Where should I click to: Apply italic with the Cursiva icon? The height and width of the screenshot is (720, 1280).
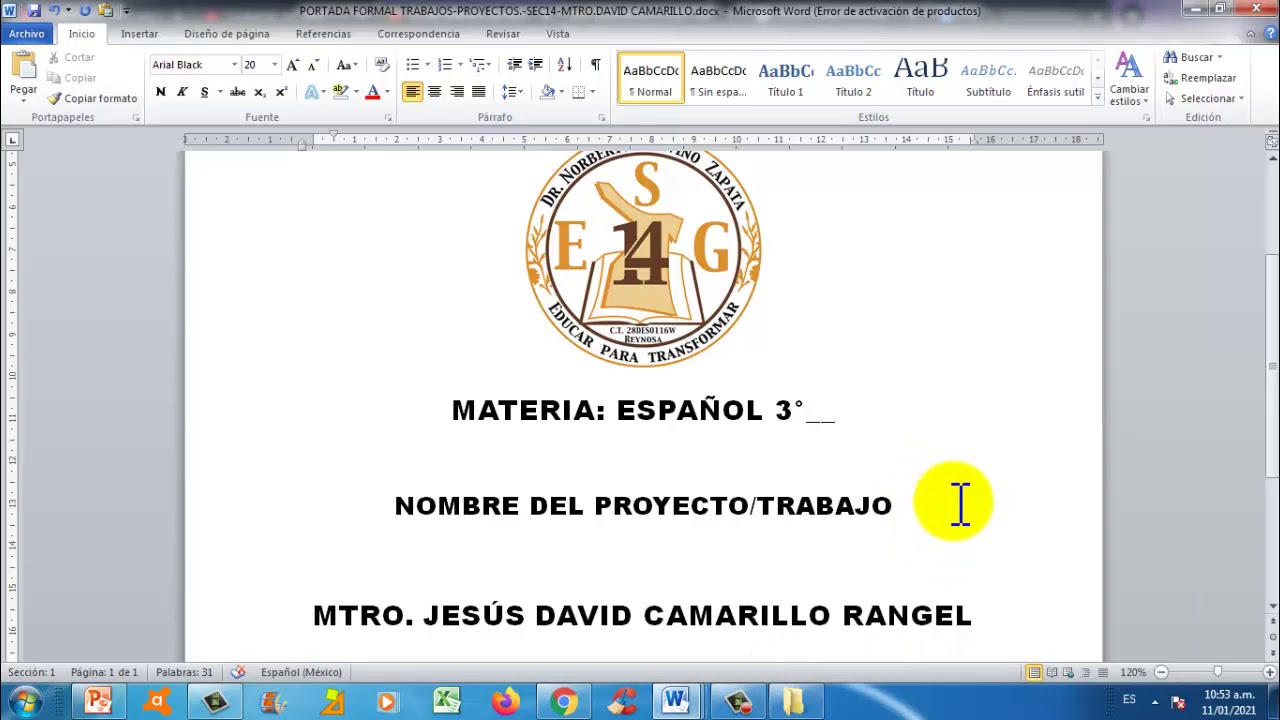tap(182, 91)
